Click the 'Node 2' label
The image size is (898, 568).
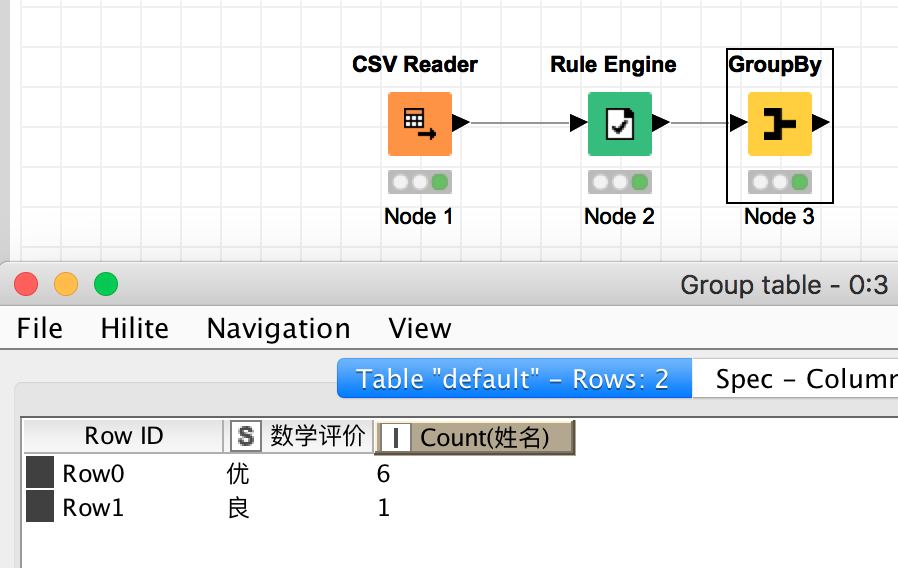[x=619, y=216]
